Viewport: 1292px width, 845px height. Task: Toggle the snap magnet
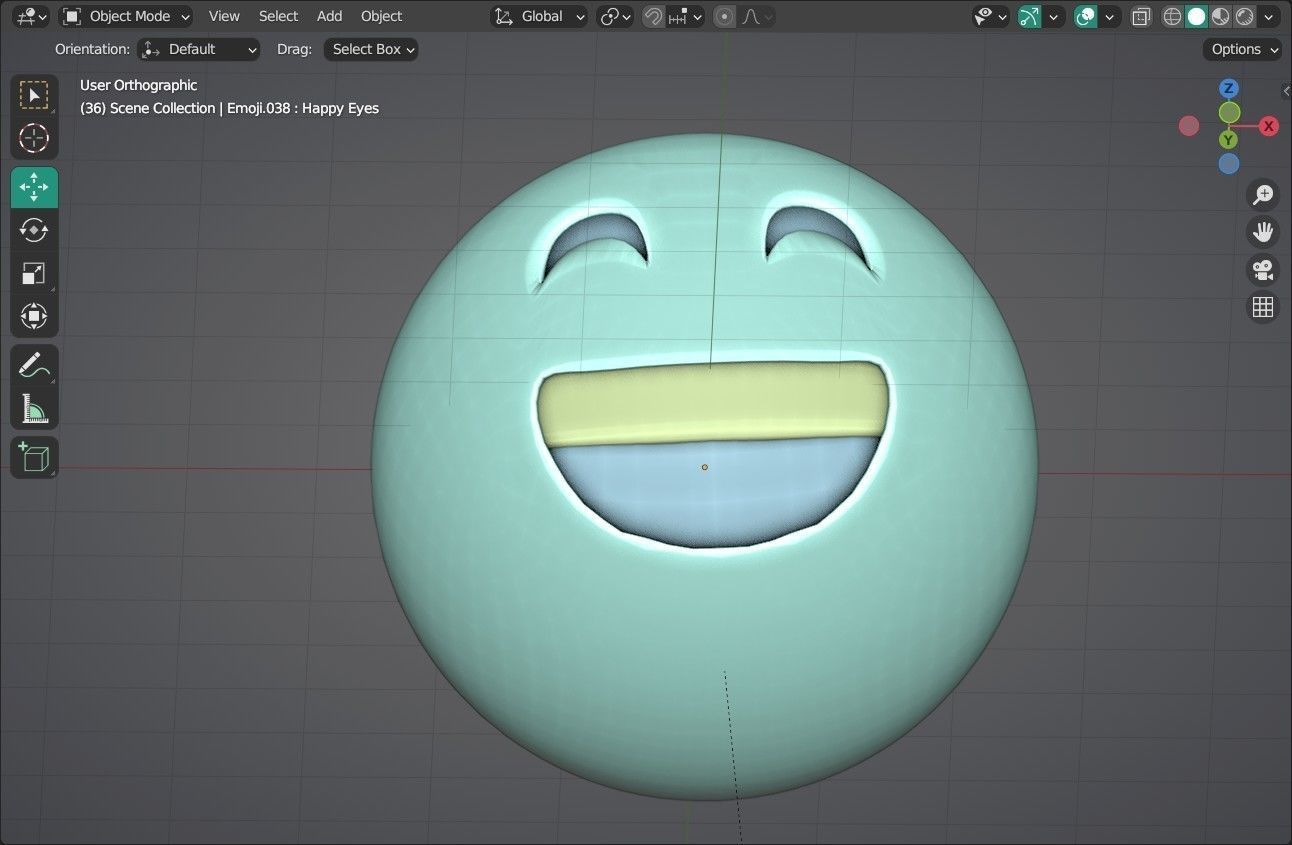point(654,16)
